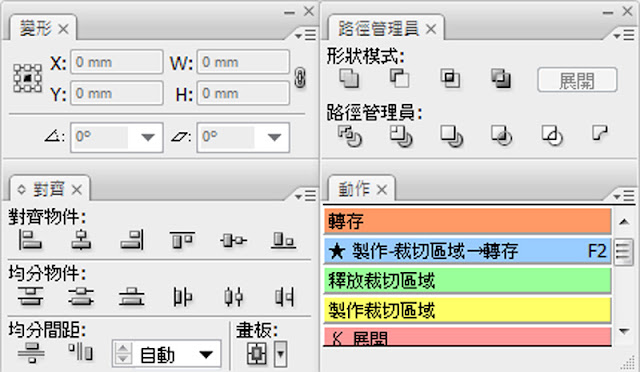Click the horizontal distribute space icon
The height and width of the screenshot is (372, 640).
81,352
